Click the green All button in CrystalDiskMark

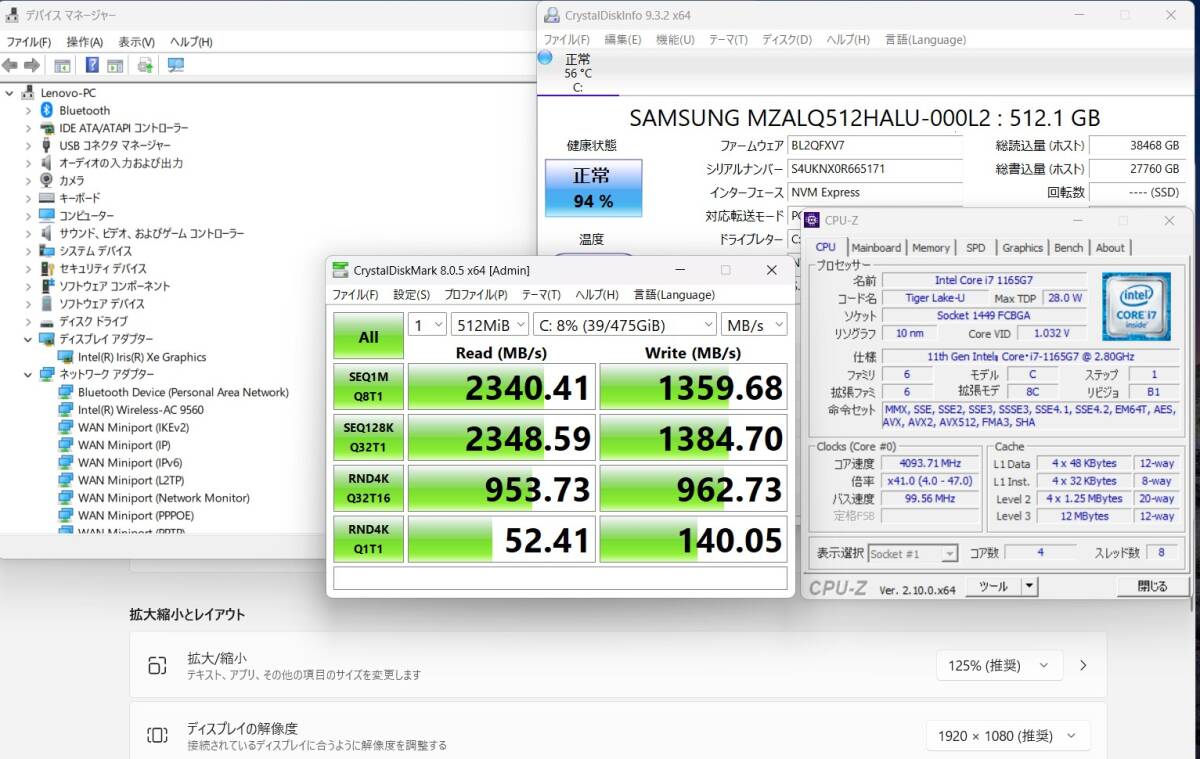[368, 336]
